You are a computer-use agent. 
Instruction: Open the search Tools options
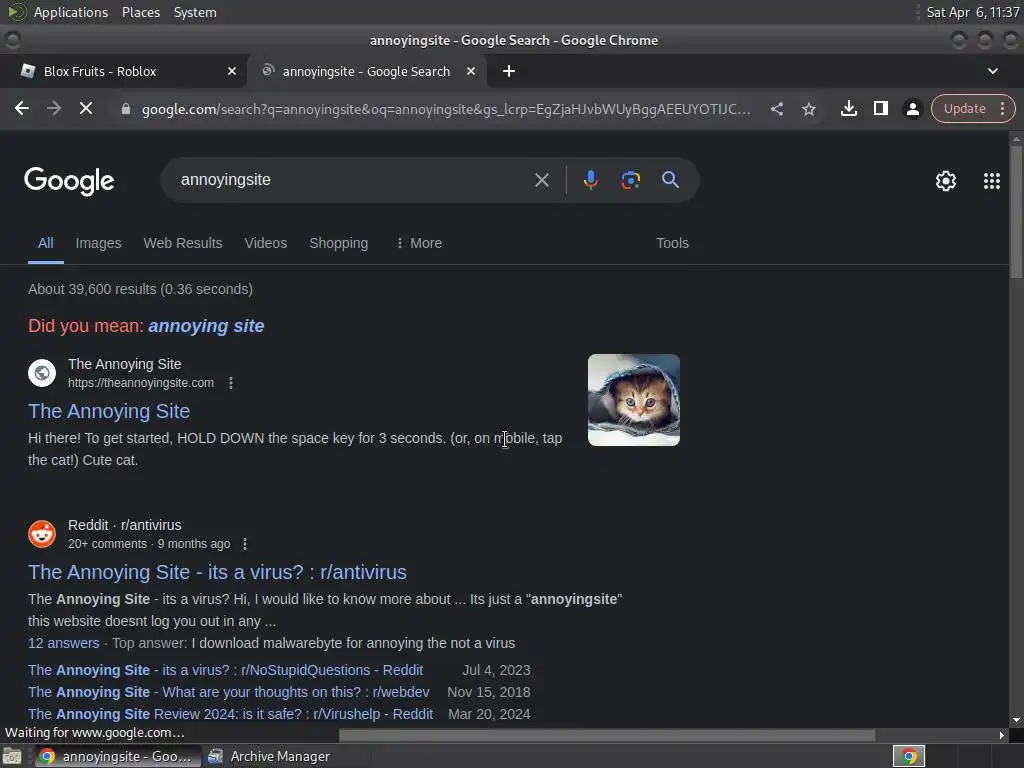(x=672, y=243)
